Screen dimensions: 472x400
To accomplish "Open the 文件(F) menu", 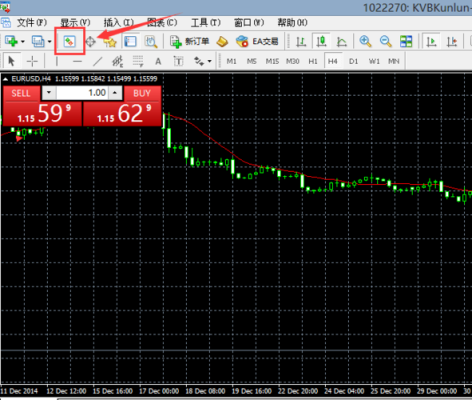I will point(32,23).
